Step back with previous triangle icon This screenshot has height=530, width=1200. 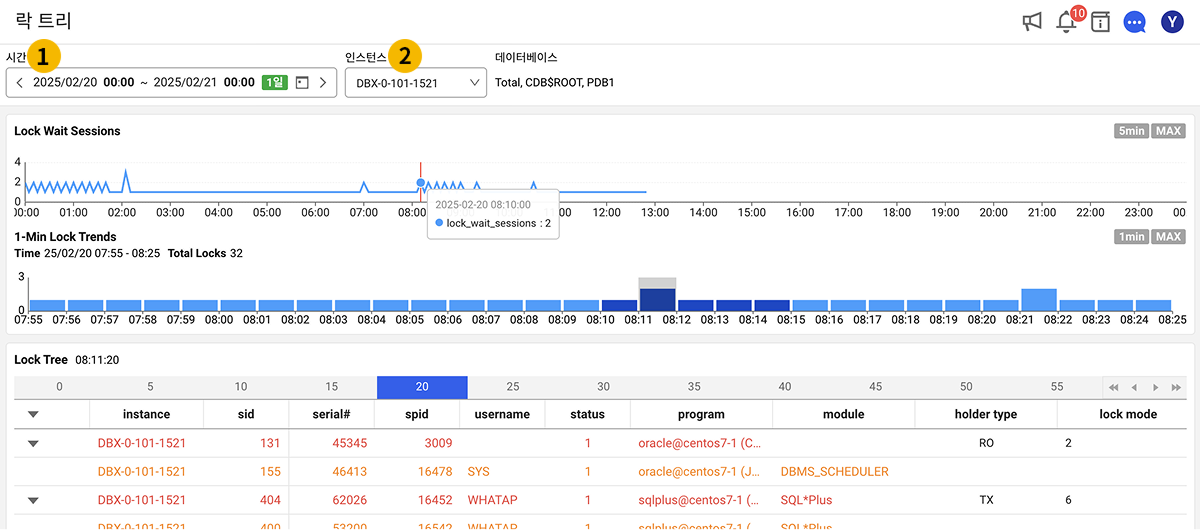(x=1134, y=387)
